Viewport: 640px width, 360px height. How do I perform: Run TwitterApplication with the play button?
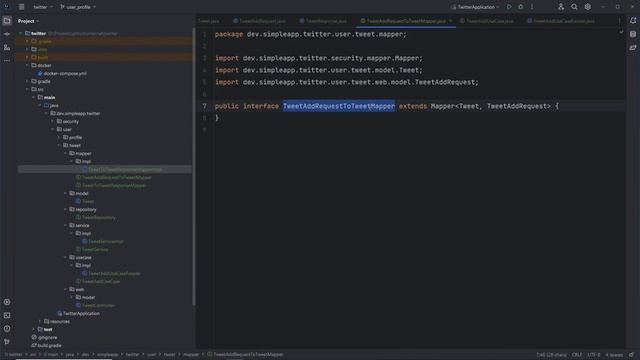pos(509,7)
